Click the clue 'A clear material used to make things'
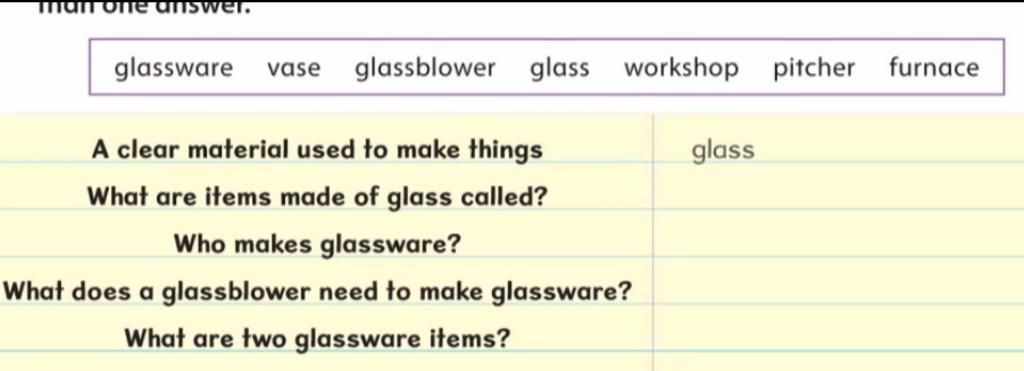 tap(317, 150)
